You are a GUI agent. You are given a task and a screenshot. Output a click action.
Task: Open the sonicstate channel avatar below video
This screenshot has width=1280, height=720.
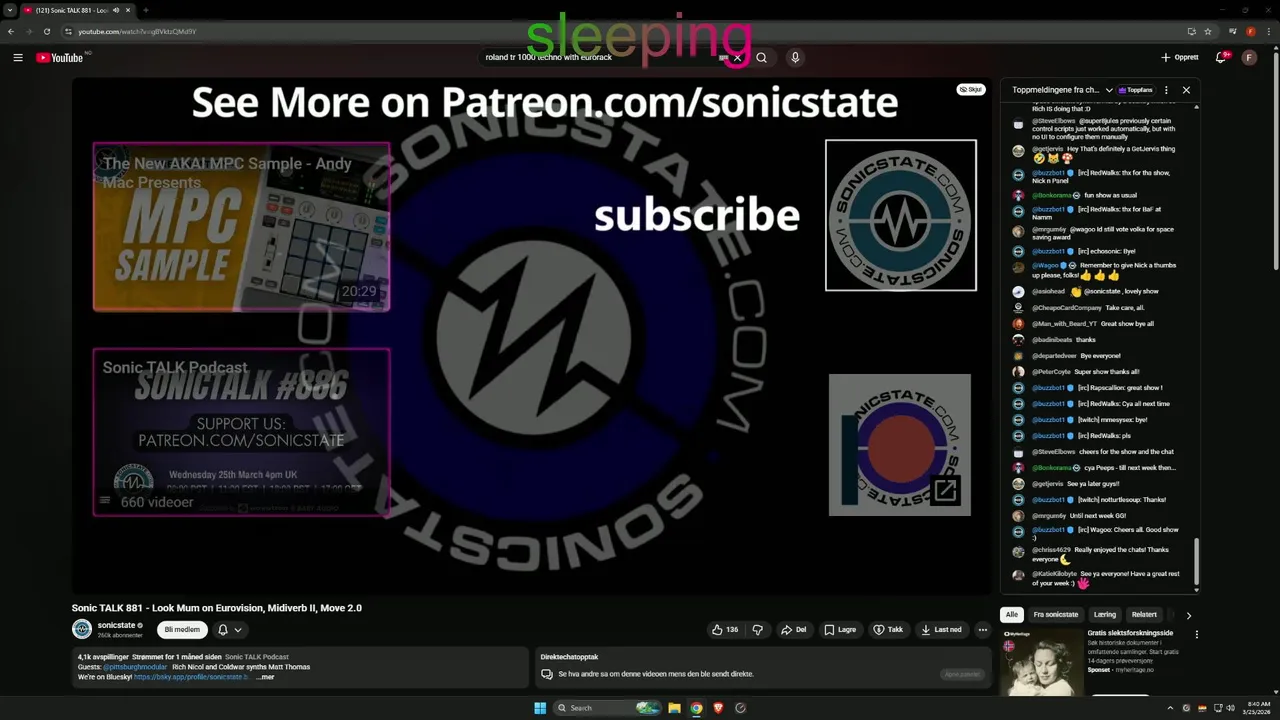pyautogui.click(x=82, y=629)
